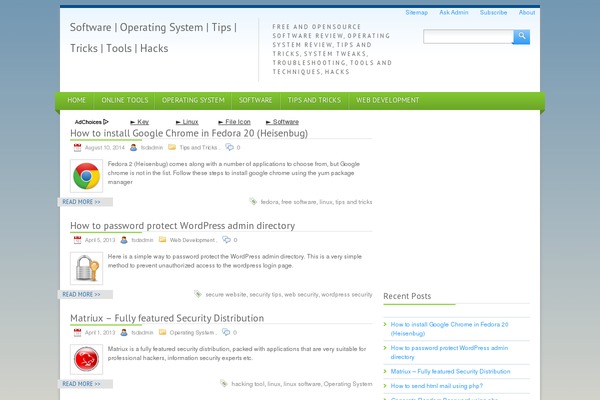Open the WEB DEVELOPMENT menu
600x400 pixels.
point(388,100)
